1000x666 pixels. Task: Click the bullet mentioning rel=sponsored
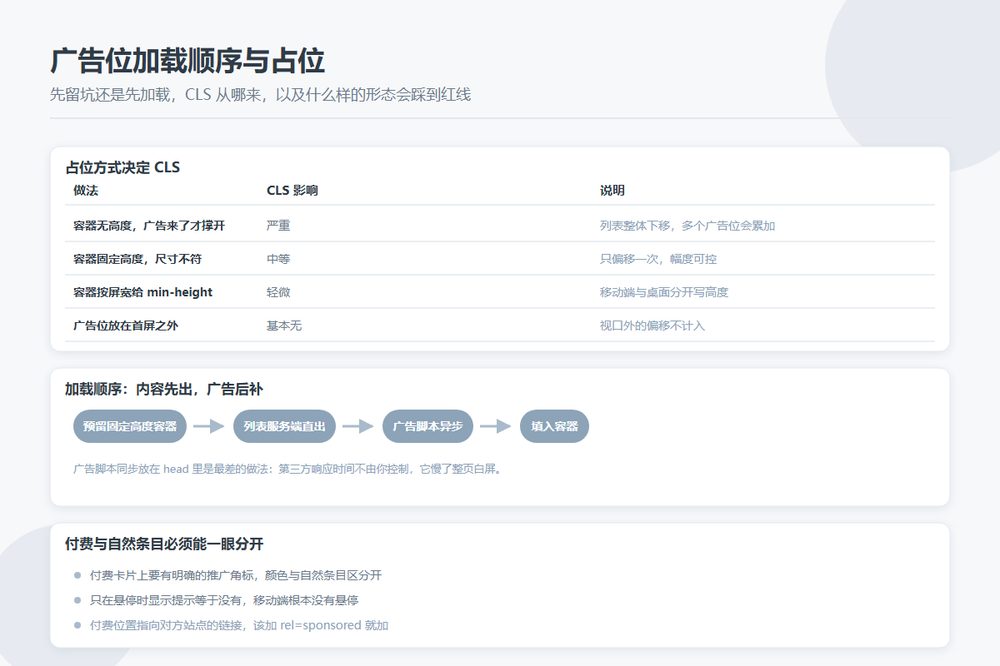point(239,625)
